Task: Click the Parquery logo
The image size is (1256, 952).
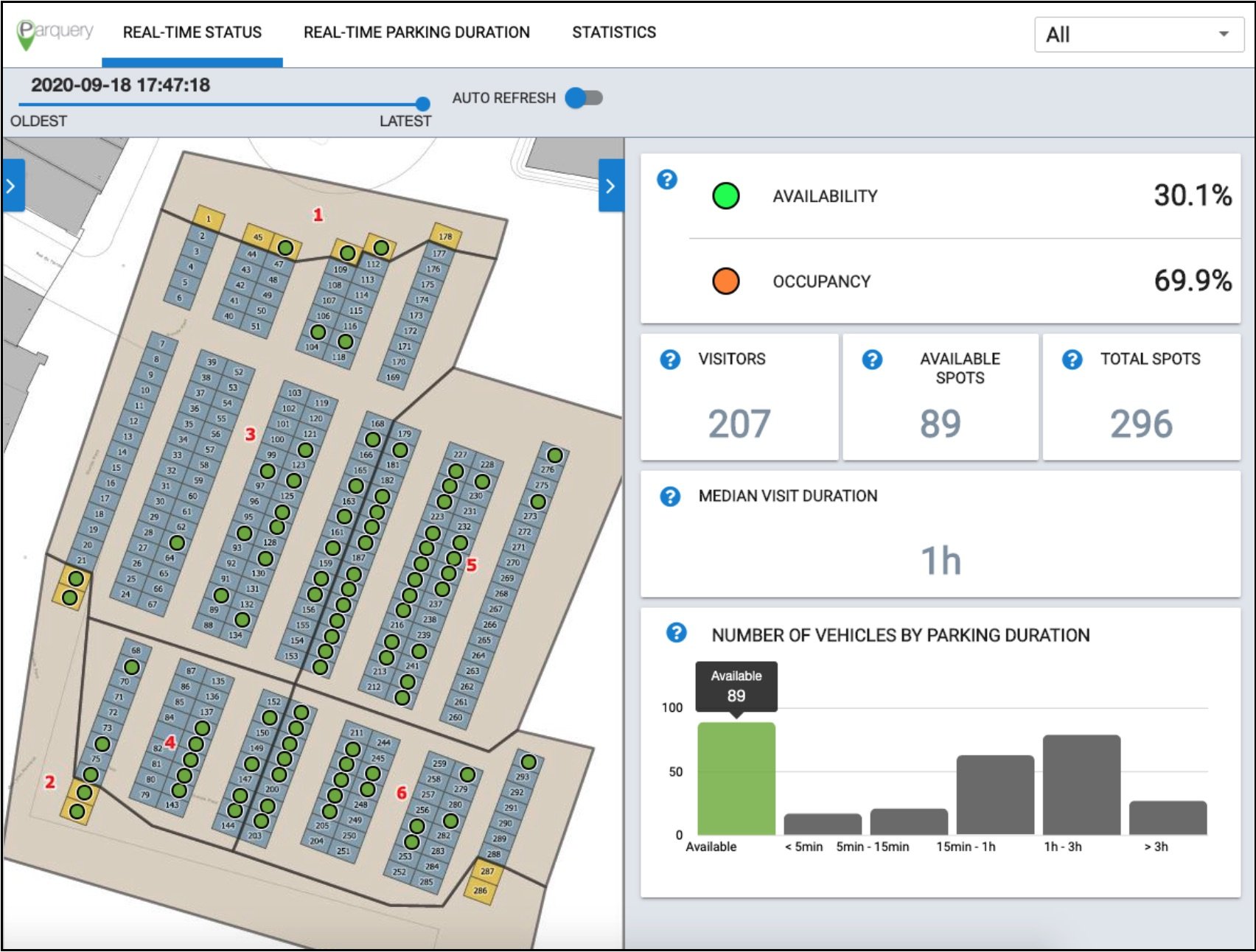Action: point(52,31)
